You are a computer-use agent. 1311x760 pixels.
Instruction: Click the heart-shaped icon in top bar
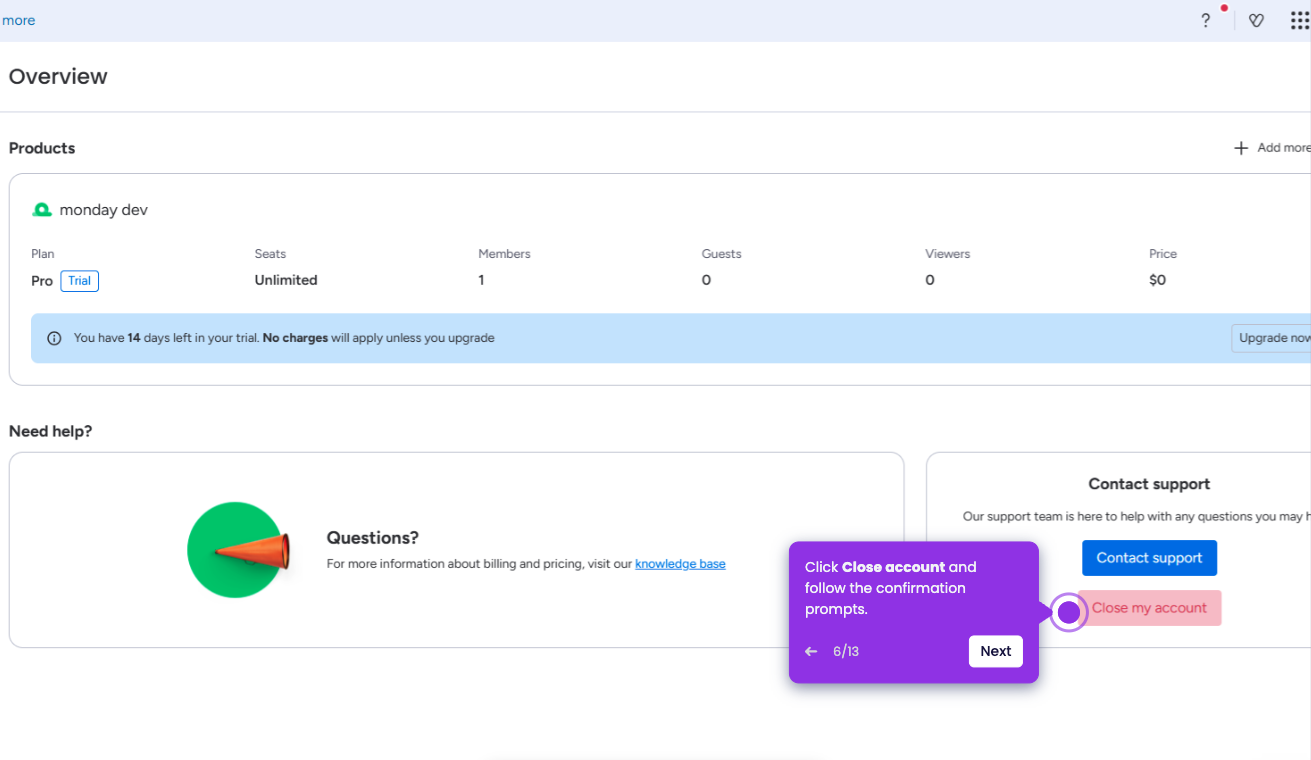[1257, 20]
